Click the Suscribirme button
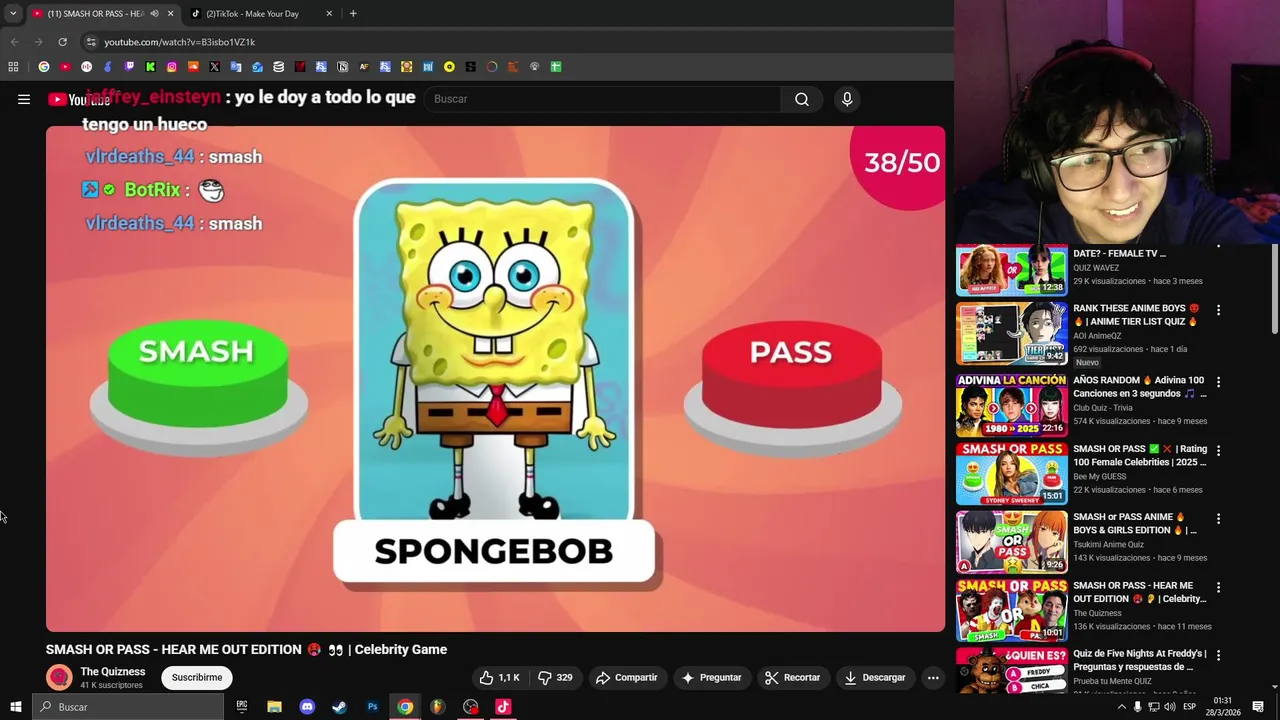This screenshot has height=720, width=1280. (197, 678)
